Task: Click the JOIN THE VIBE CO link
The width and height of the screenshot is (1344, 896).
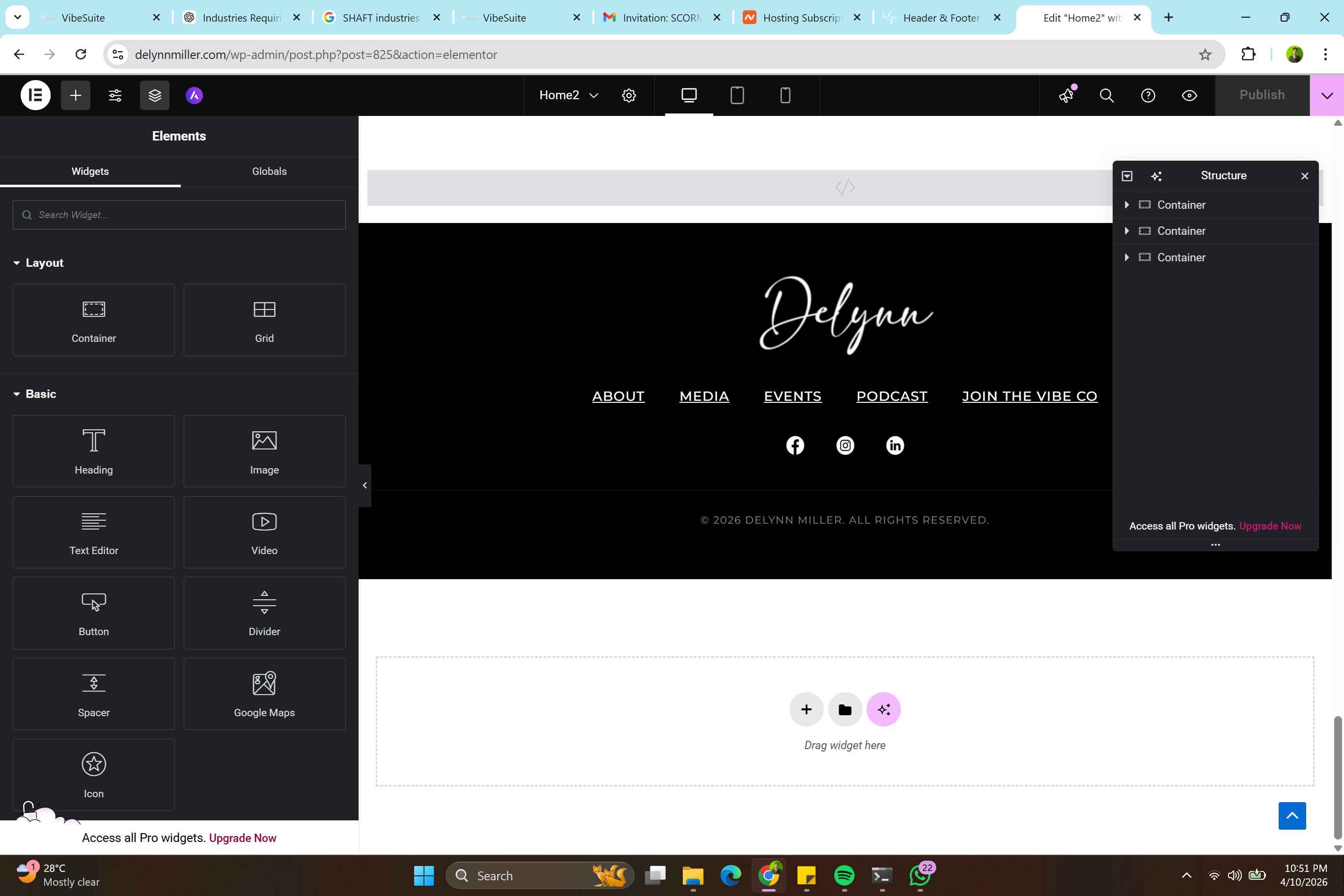Action: point(1030,396)
